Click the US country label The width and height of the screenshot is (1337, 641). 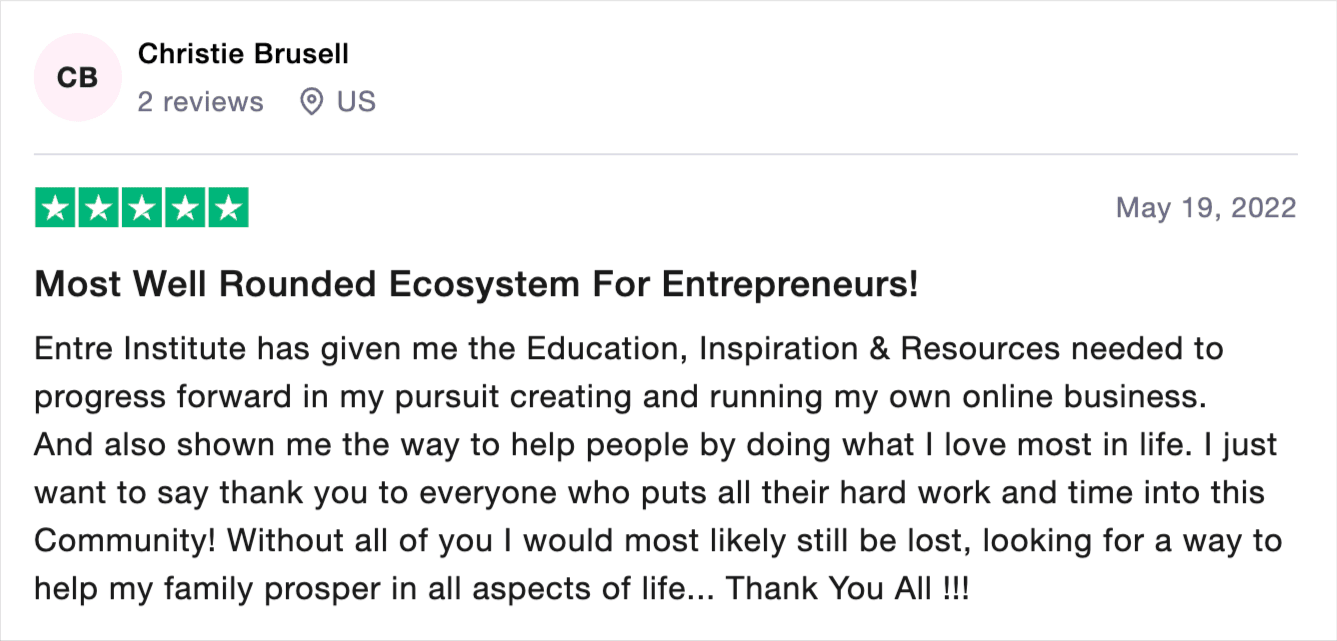(x=356, y=102)
